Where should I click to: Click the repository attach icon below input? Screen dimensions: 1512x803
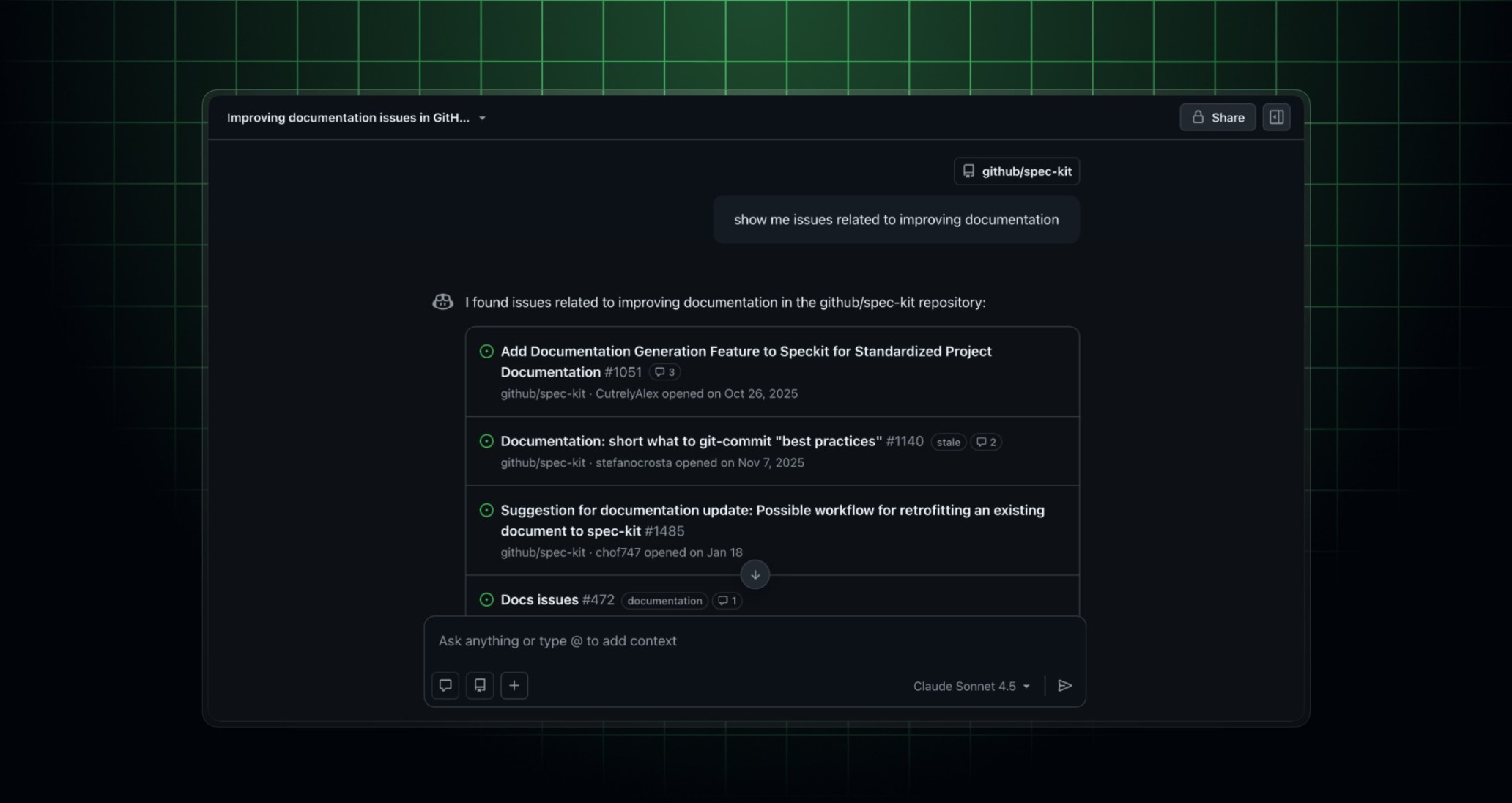(x=480, y=685)
